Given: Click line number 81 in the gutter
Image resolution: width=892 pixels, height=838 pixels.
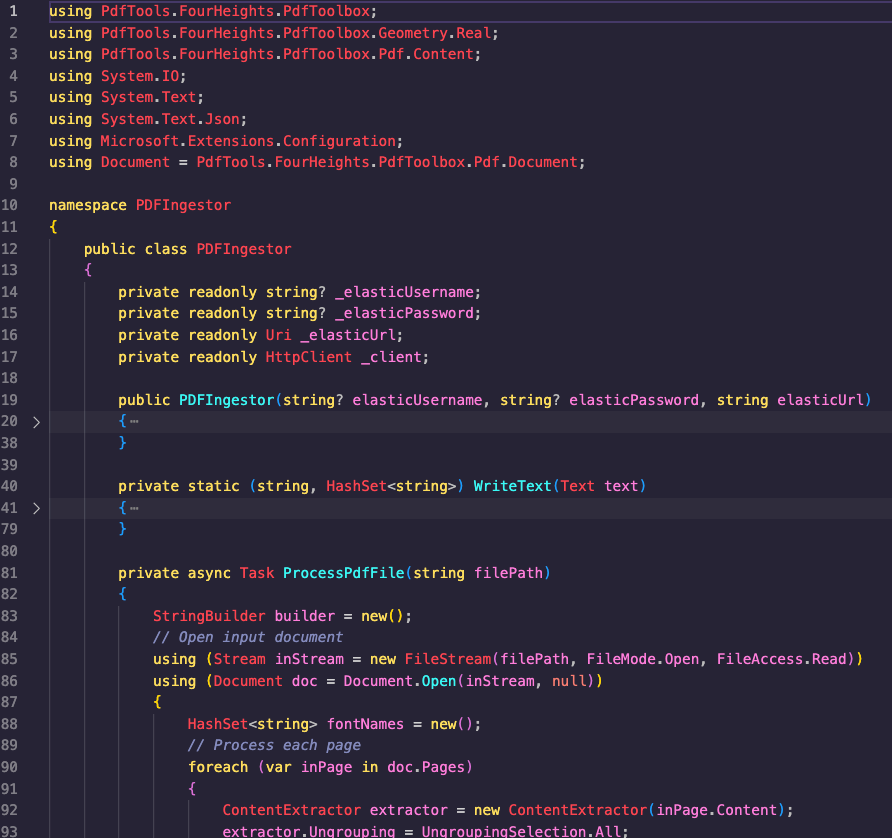Looking at the screenshot, I should pos(9,573).
